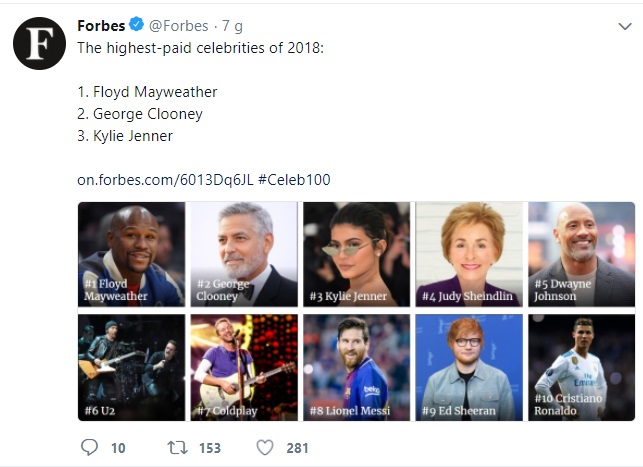Click the @Forbes handle

point(179,26)
